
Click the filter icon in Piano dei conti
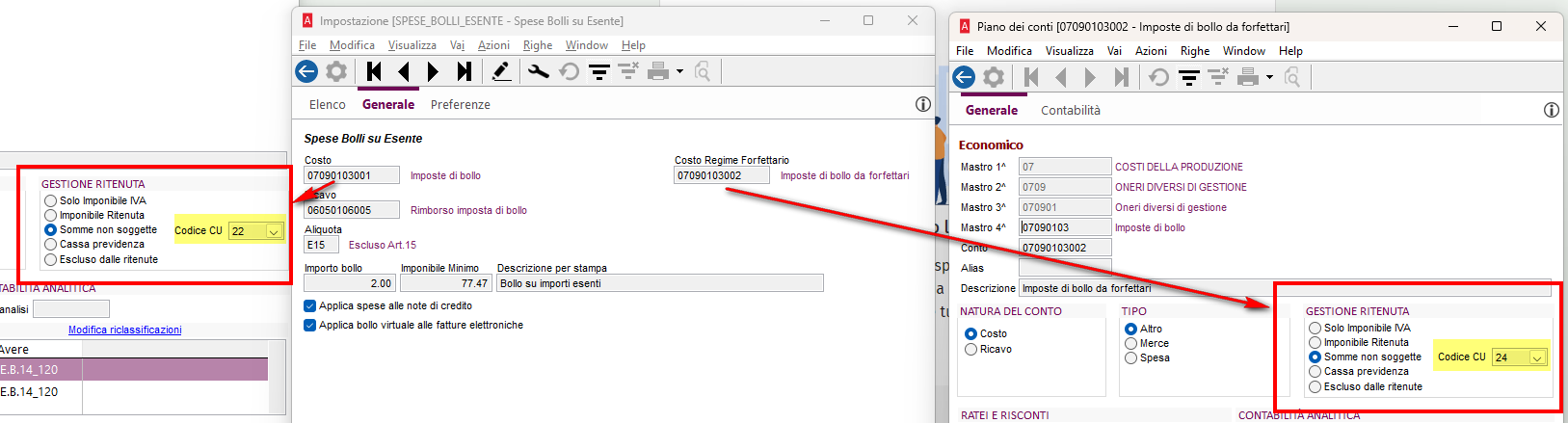pos(1189,77)
